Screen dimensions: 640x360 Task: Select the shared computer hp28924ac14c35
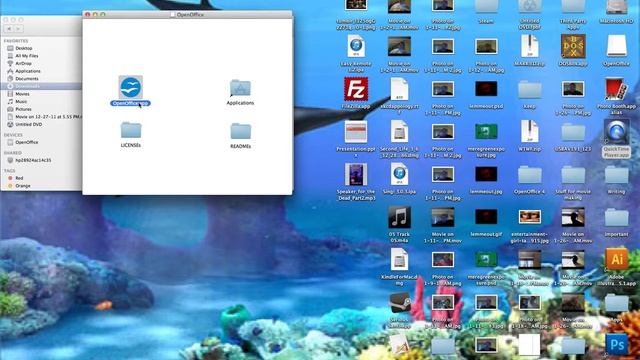pos(33,160)
